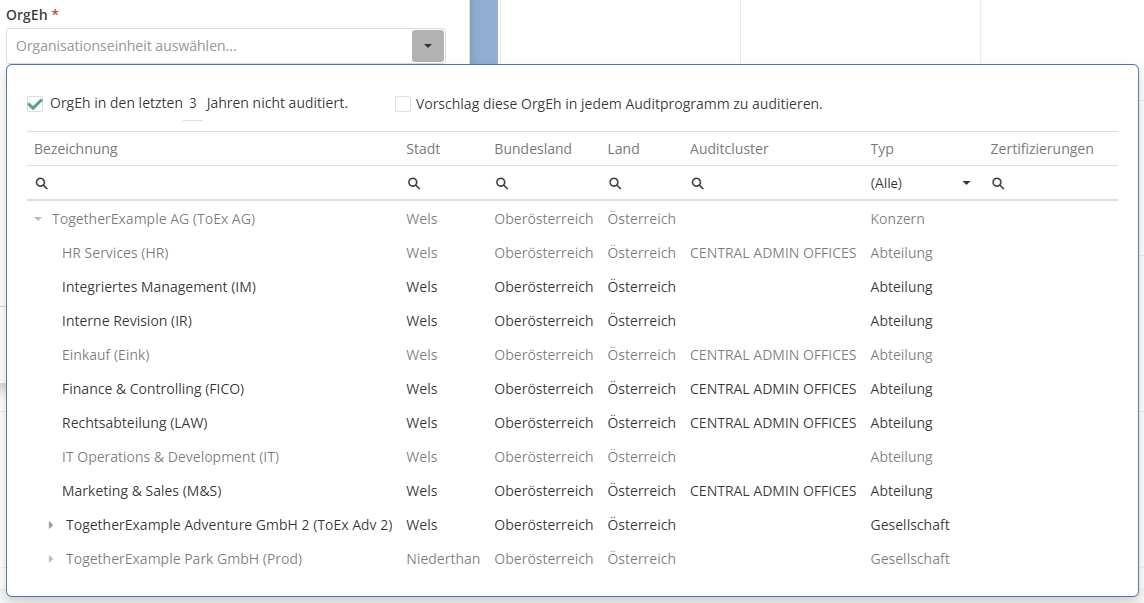Click the 'Organisationseinheit auswählen...' input field
This screenshot has height=603, width=1144.
tap(210, 46)
